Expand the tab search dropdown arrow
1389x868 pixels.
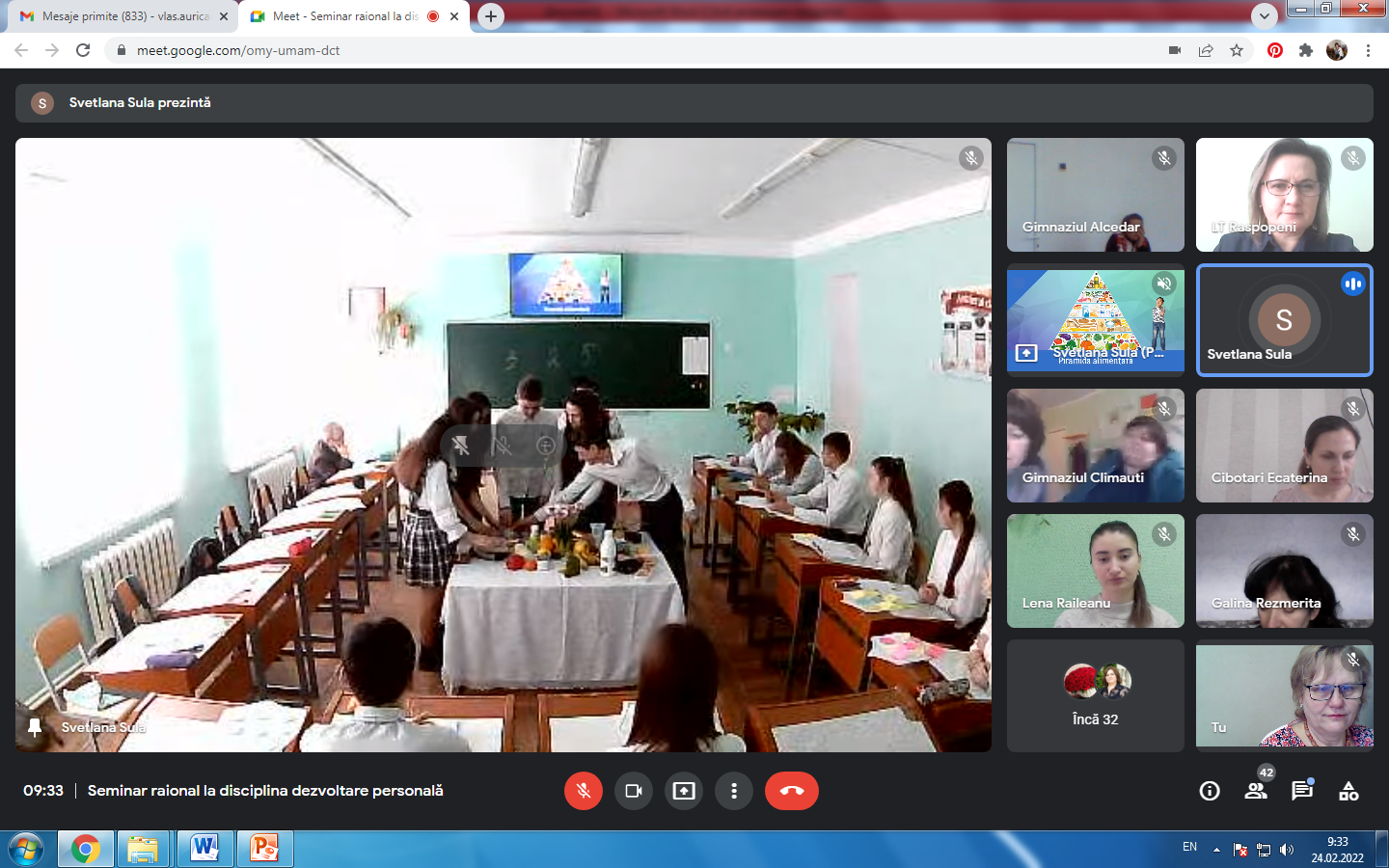click(1264, 16)
